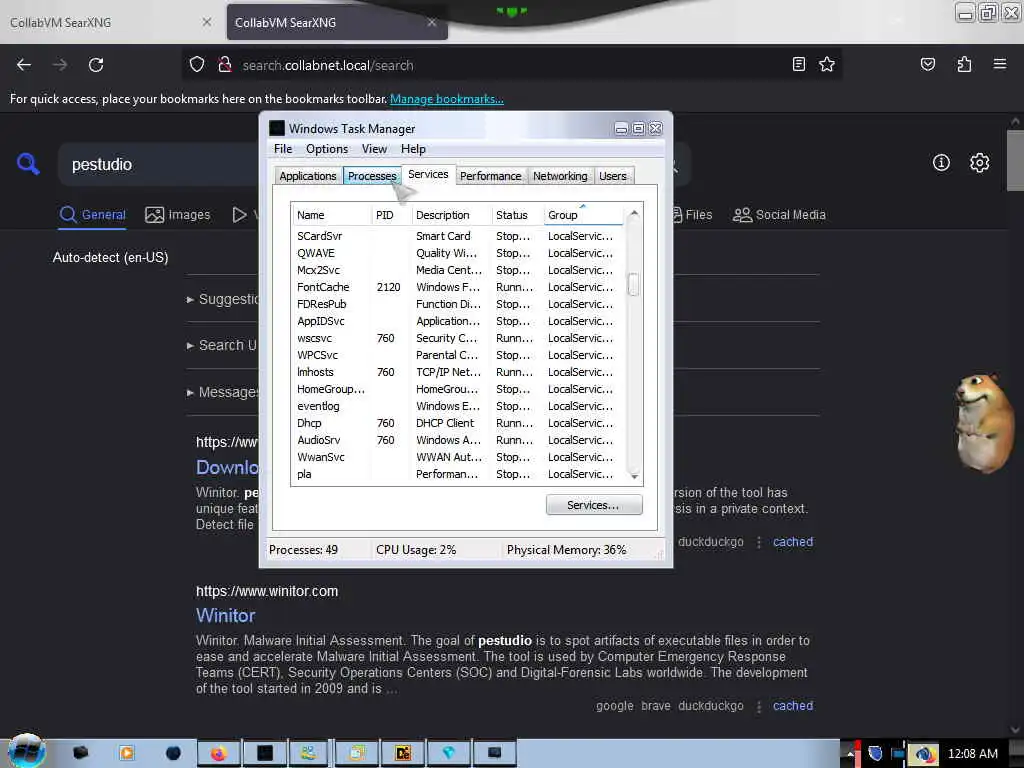Switch to the Networking tab
The width and height of the screenshot is (1024, 768).
click(x=560, y=176)
